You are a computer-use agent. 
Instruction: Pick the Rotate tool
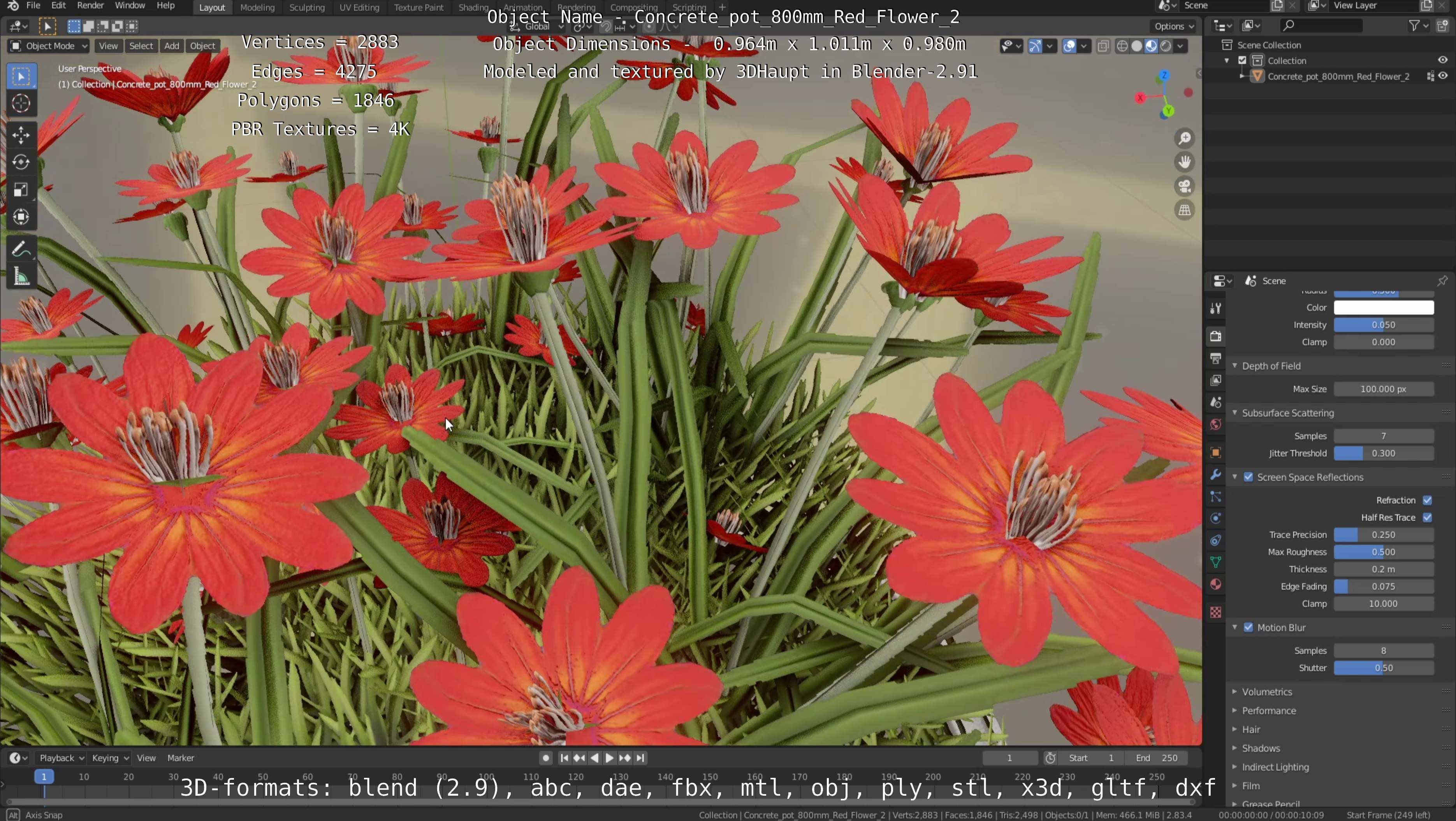21,162
